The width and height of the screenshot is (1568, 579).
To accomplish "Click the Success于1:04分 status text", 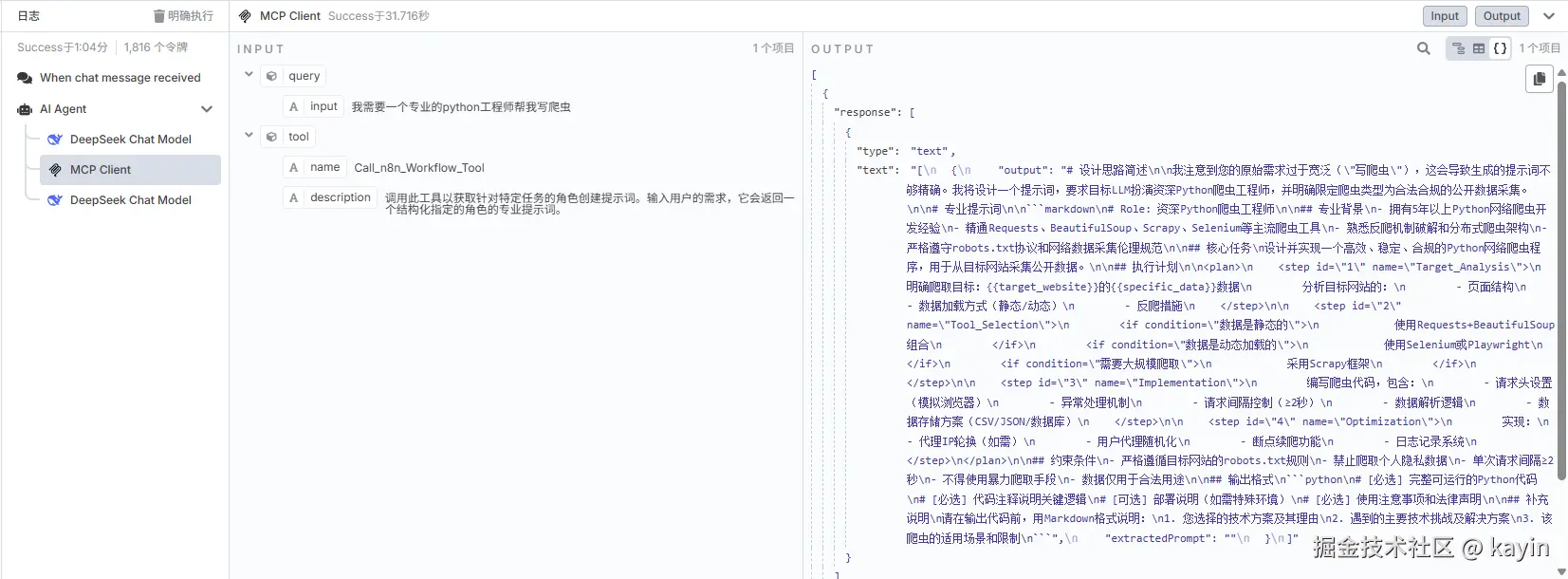I will pos(63,47).
